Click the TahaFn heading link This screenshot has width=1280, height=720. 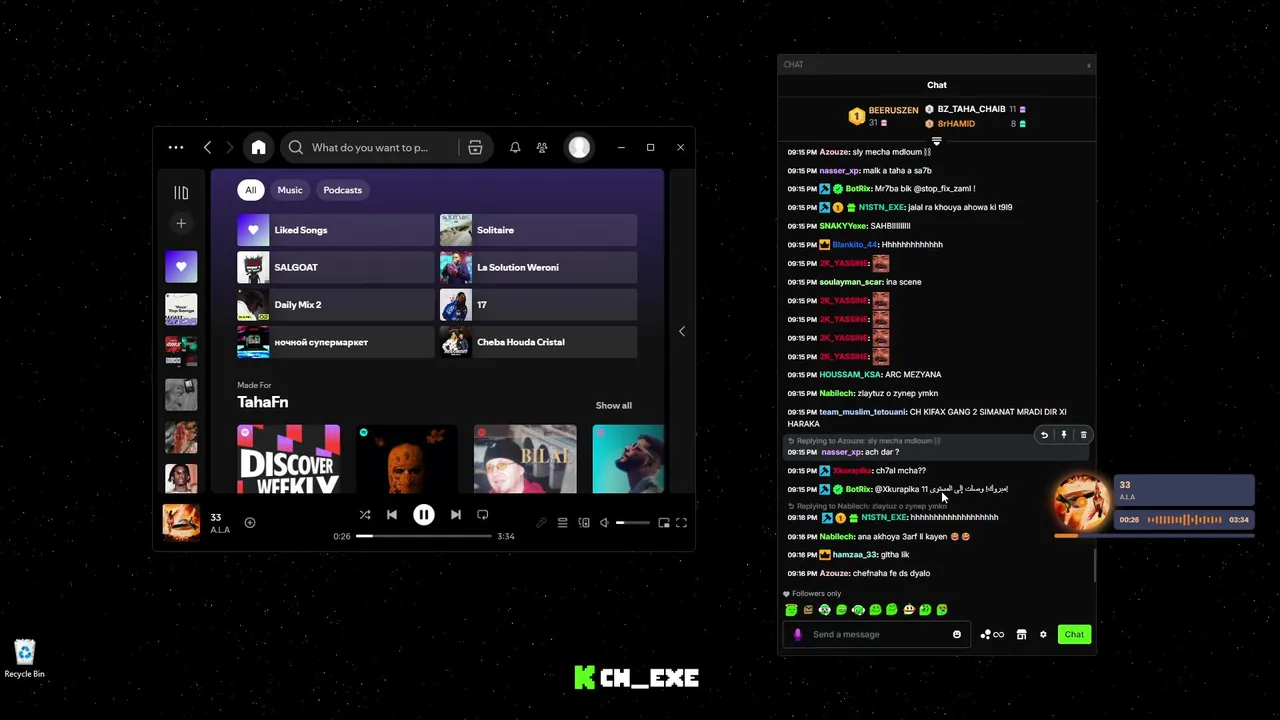click(x=263, y=402)
